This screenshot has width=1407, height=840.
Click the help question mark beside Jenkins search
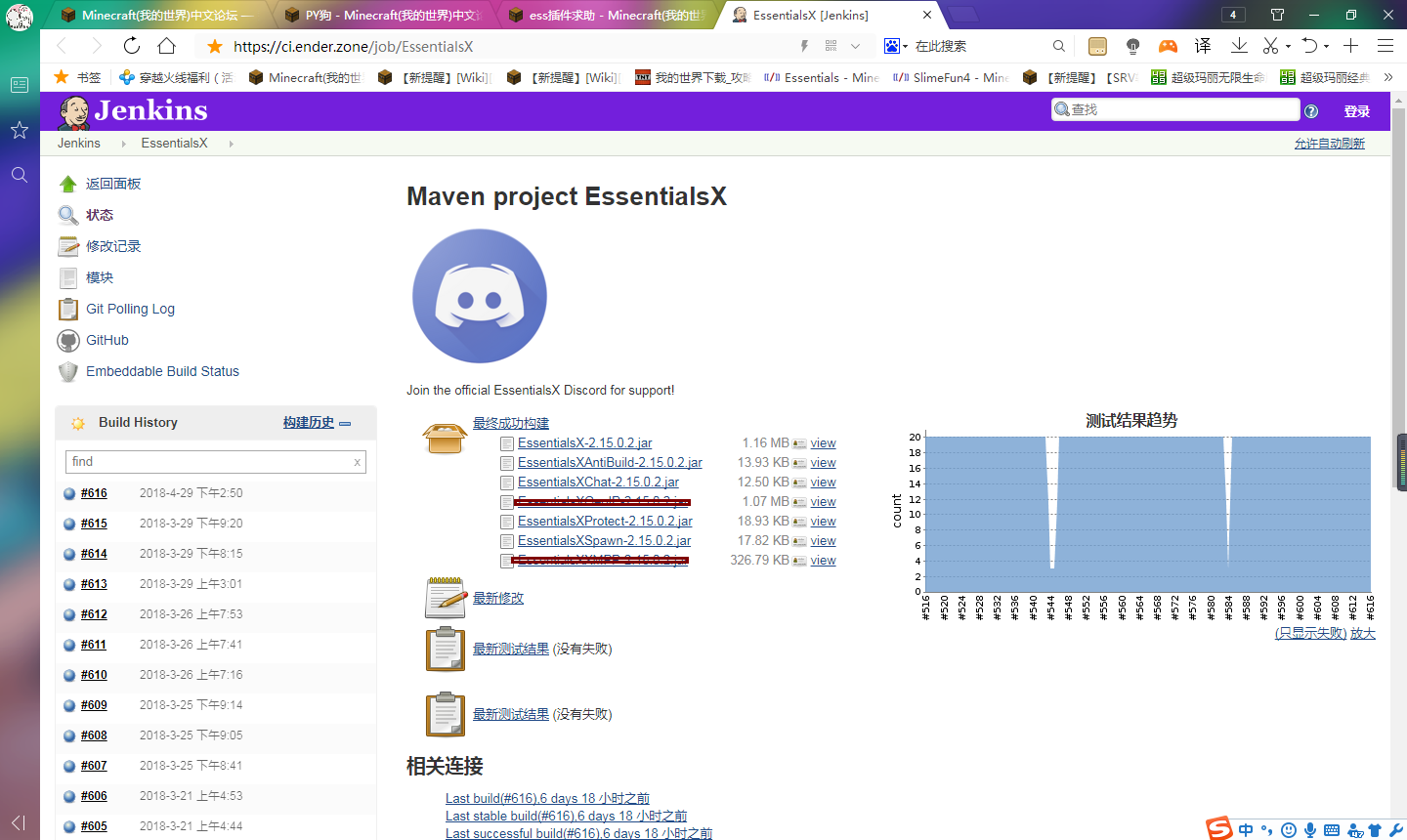click(1311, 111)
